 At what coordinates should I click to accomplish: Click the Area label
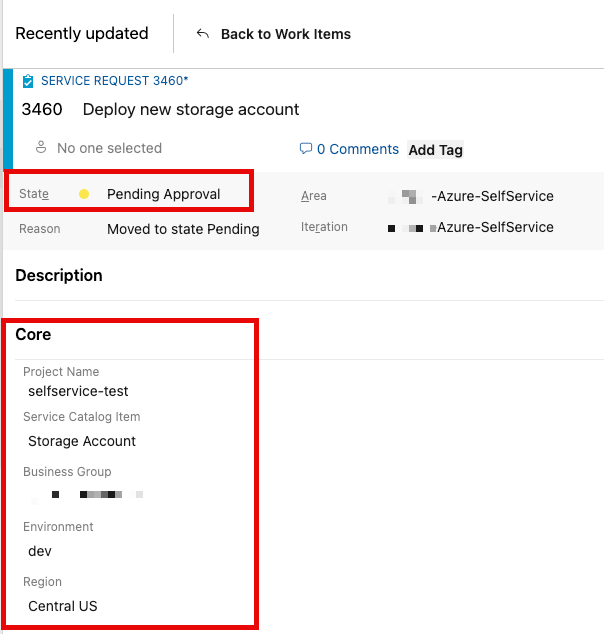pyautogui.click(x=313, y=196)
